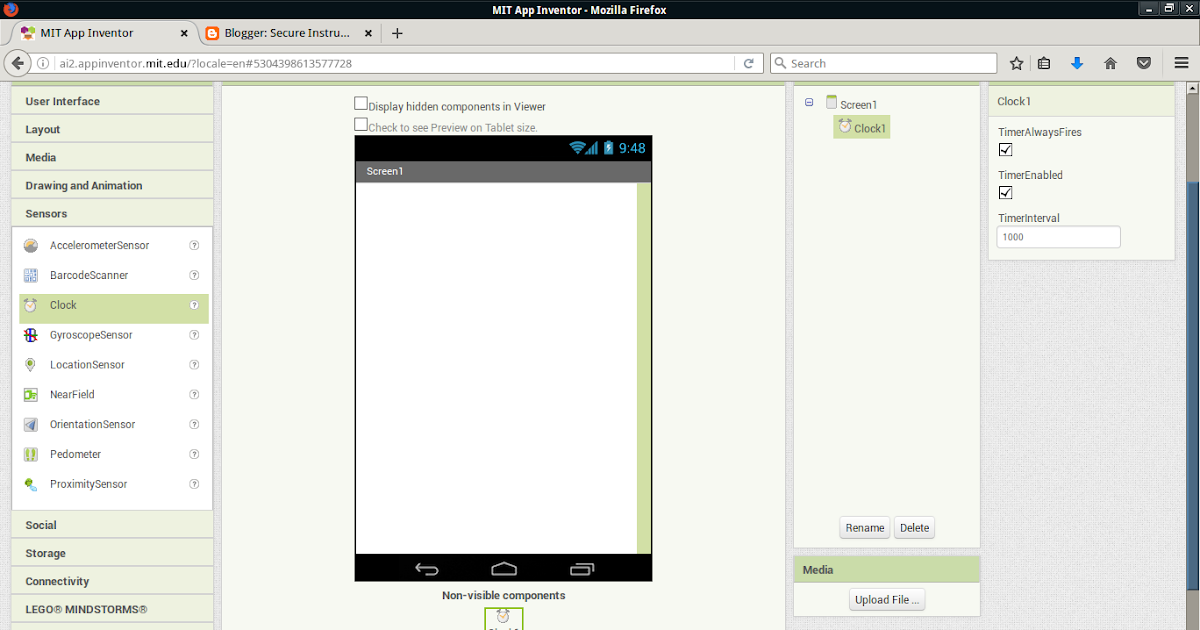The image size is (1200, 630).
Task: Check Preview on Tablet size option
Action: 360,124
